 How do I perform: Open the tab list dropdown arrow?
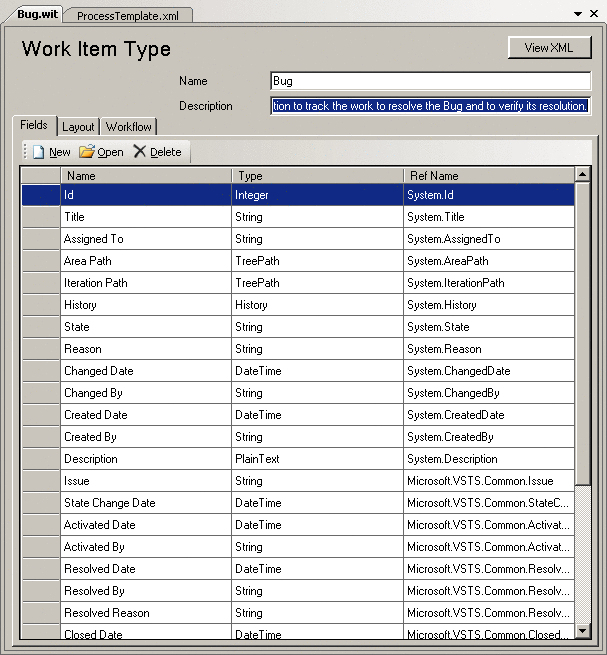coord(578,14)
